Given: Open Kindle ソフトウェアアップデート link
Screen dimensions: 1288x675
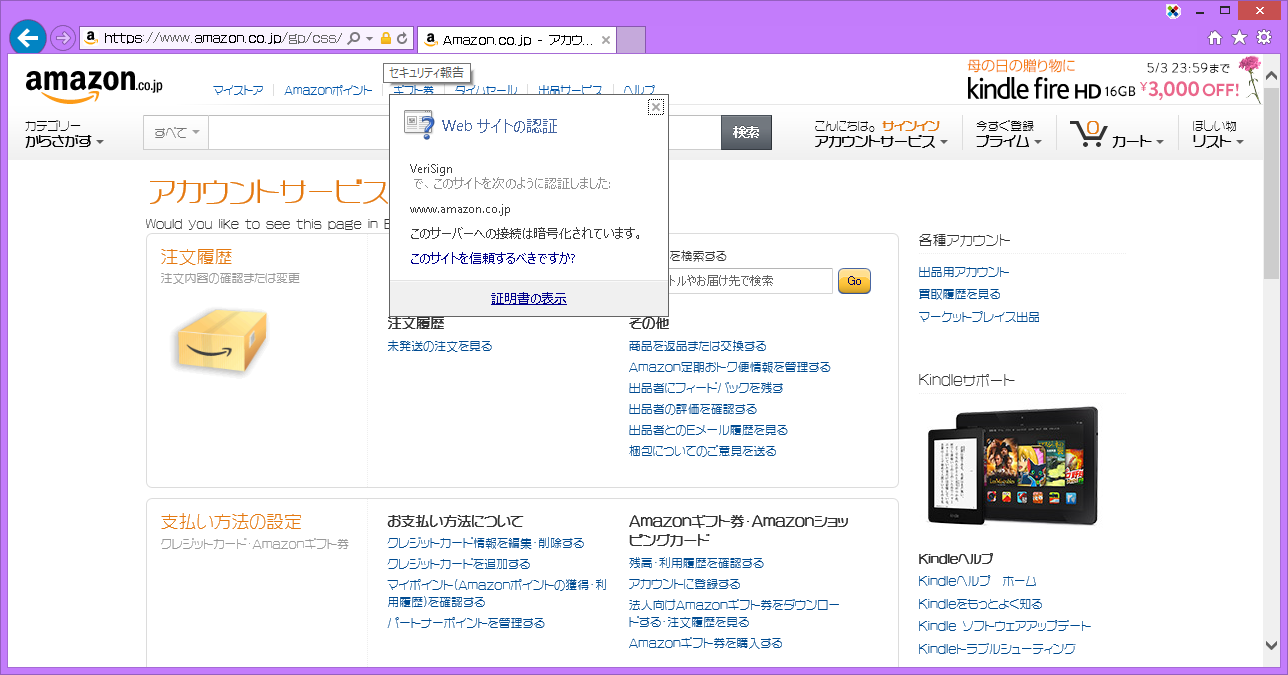Looking at the screenshot, I should click(1004, 626).
